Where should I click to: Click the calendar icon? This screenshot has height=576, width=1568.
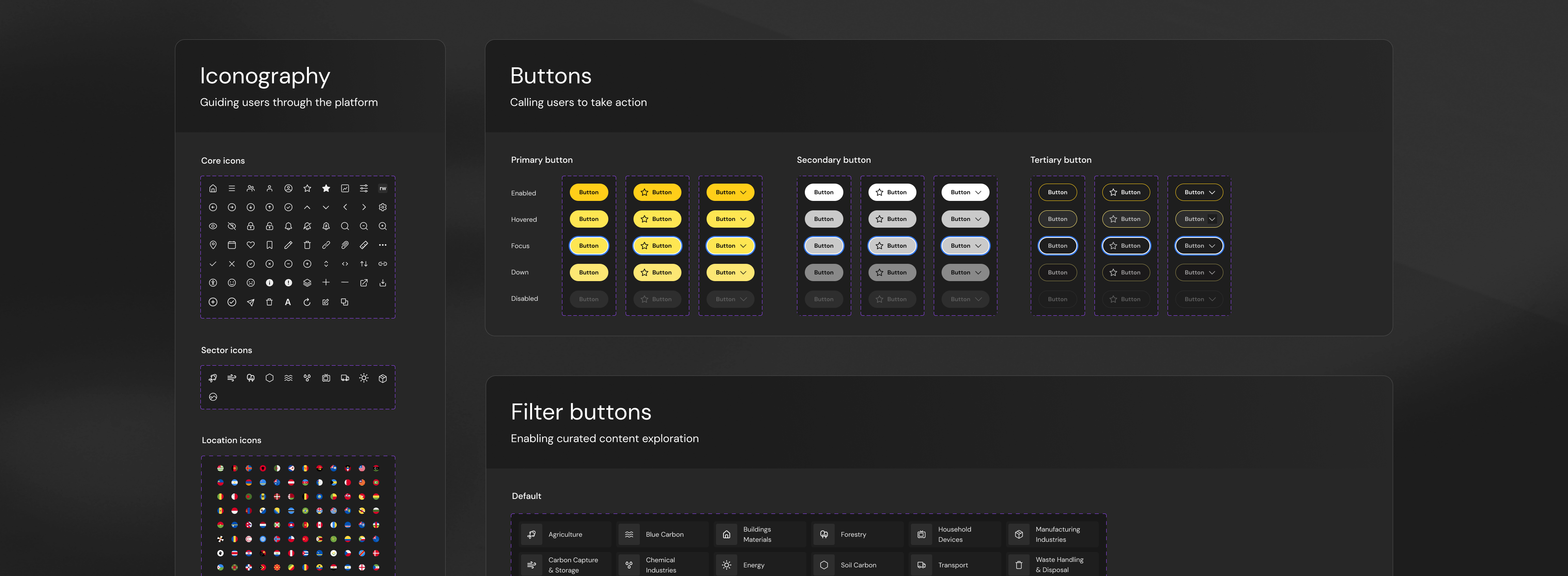(232, 245)
